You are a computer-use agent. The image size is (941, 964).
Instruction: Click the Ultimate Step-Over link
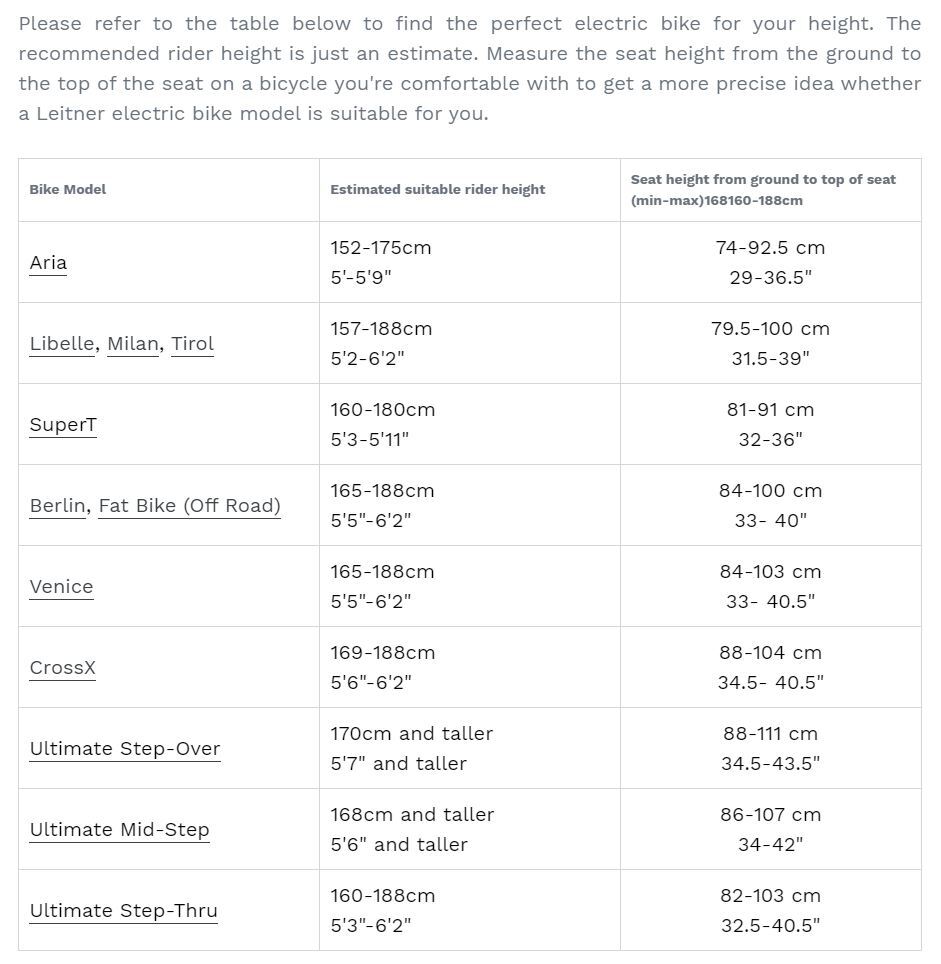click(125, 749)
